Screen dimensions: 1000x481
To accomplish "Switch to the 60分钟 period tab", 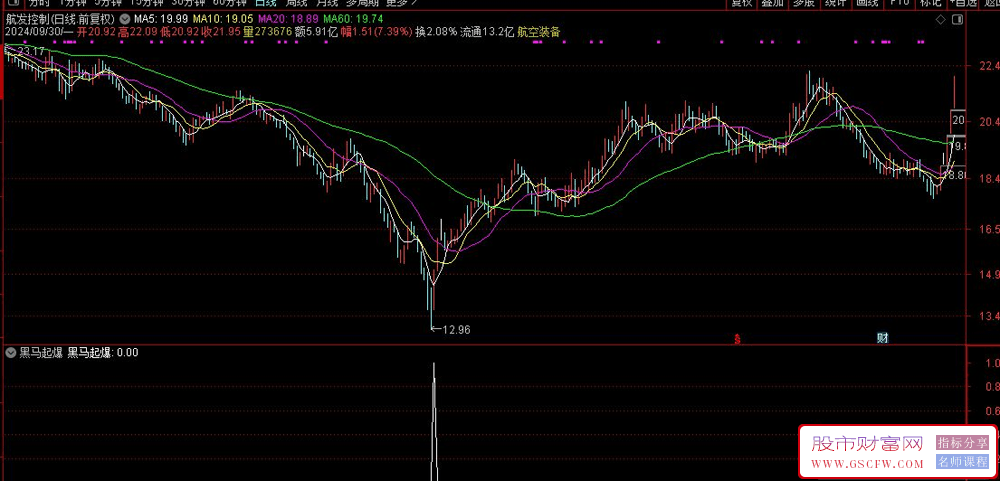I will [x=229, y=3].
